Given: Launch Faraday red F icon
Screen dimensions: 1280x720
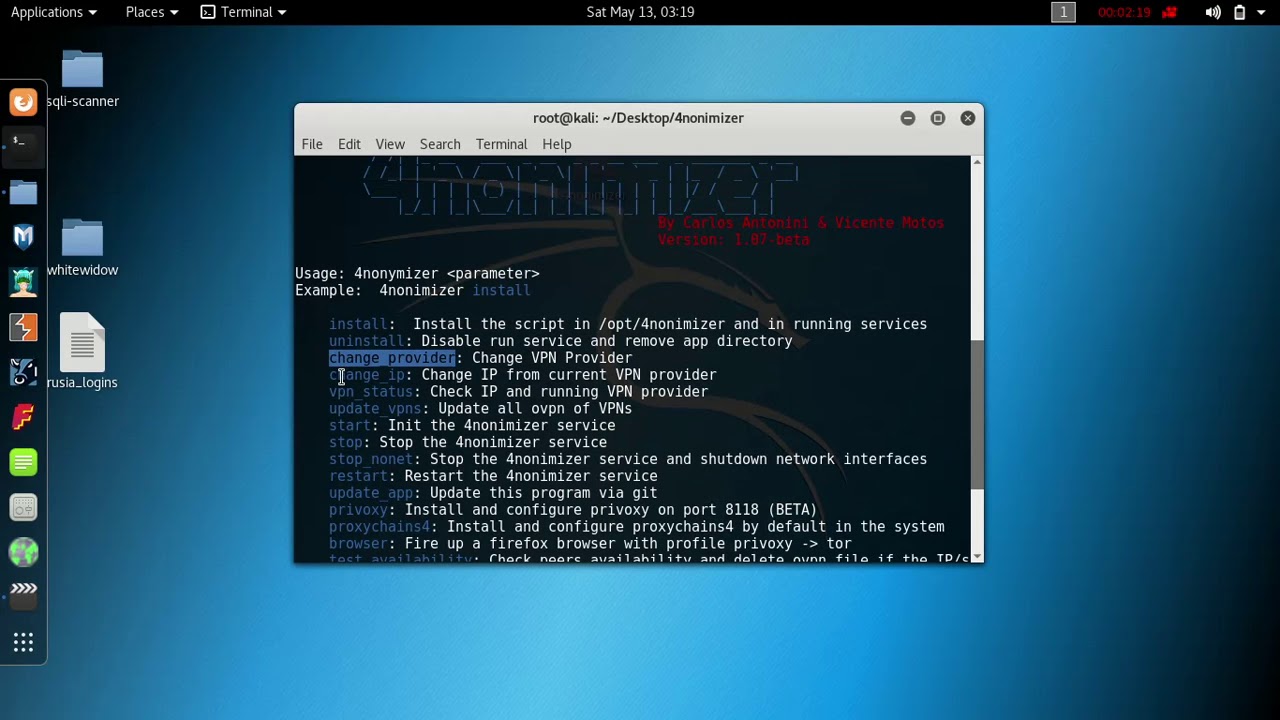Looking at the screenshot, I should coord(23,417).
